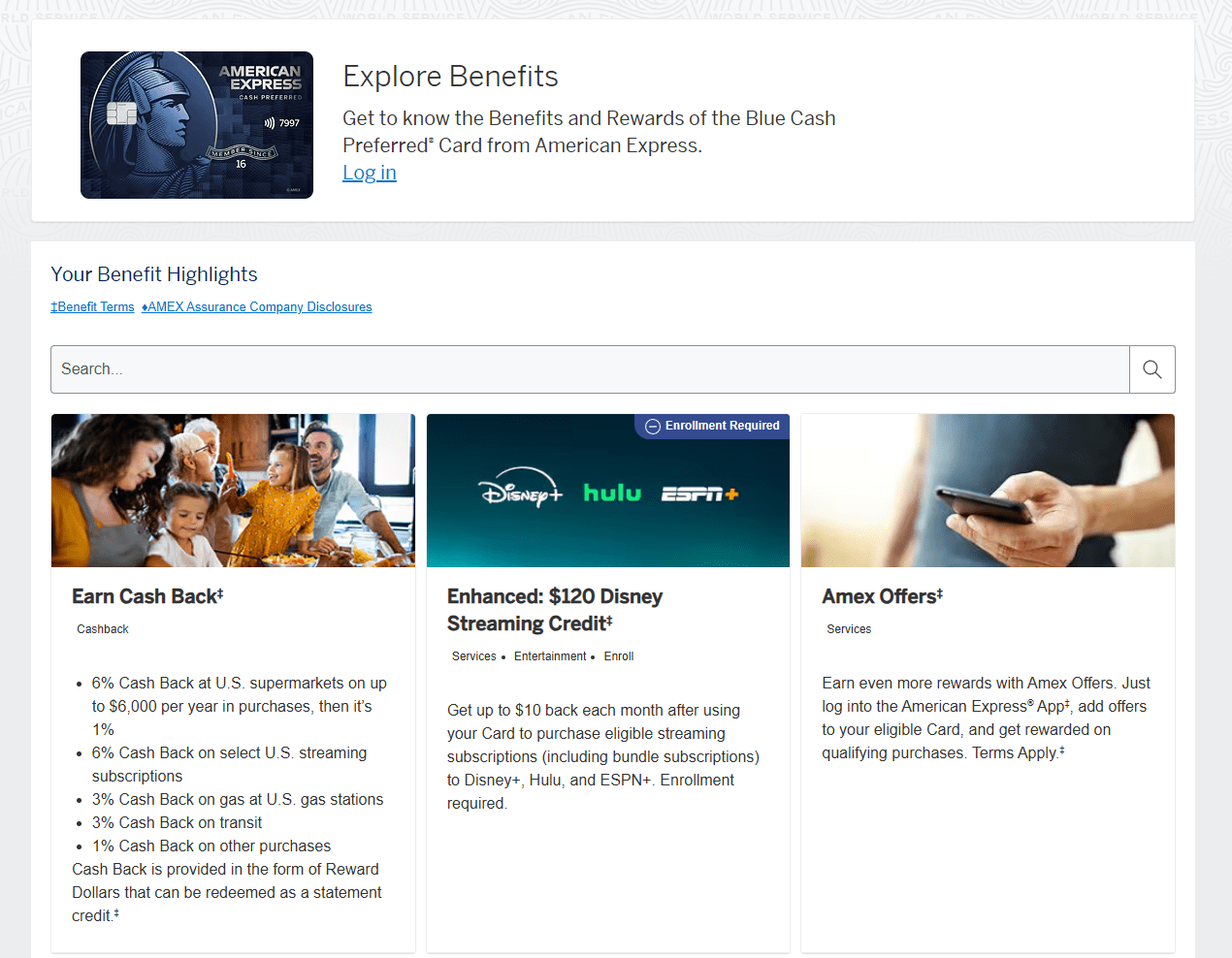
Task: Click '3% Cash Back on transit' bullet
Action: point(177,823)
